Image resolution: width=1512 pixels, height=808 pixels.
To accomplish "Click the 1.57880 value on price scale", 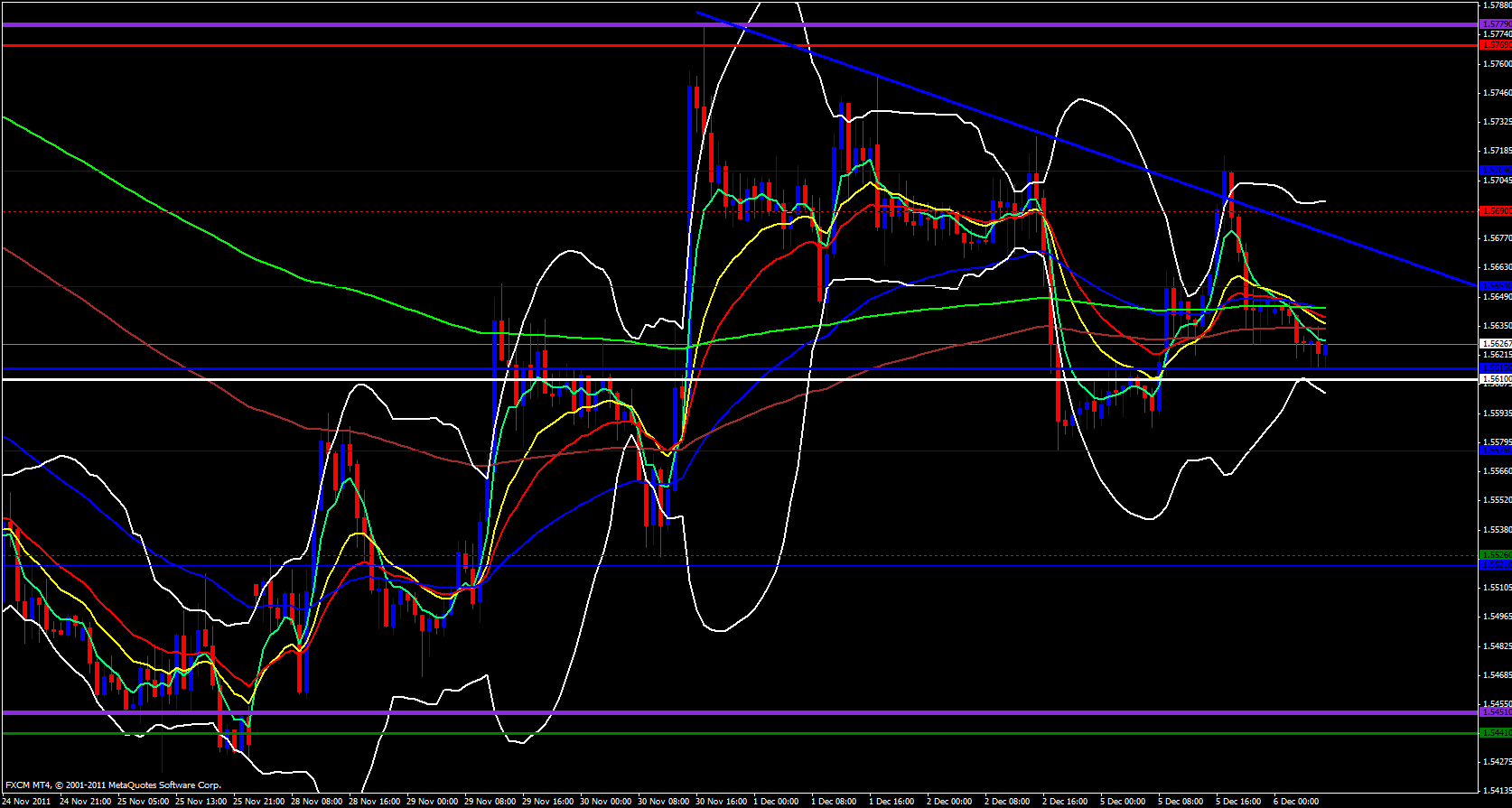I will click(x=1496, y=5).
